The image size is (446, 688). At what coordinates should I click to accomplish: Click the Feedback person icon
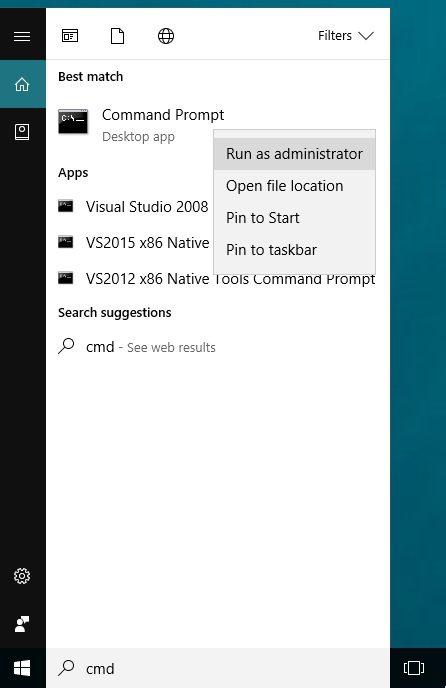22,624
